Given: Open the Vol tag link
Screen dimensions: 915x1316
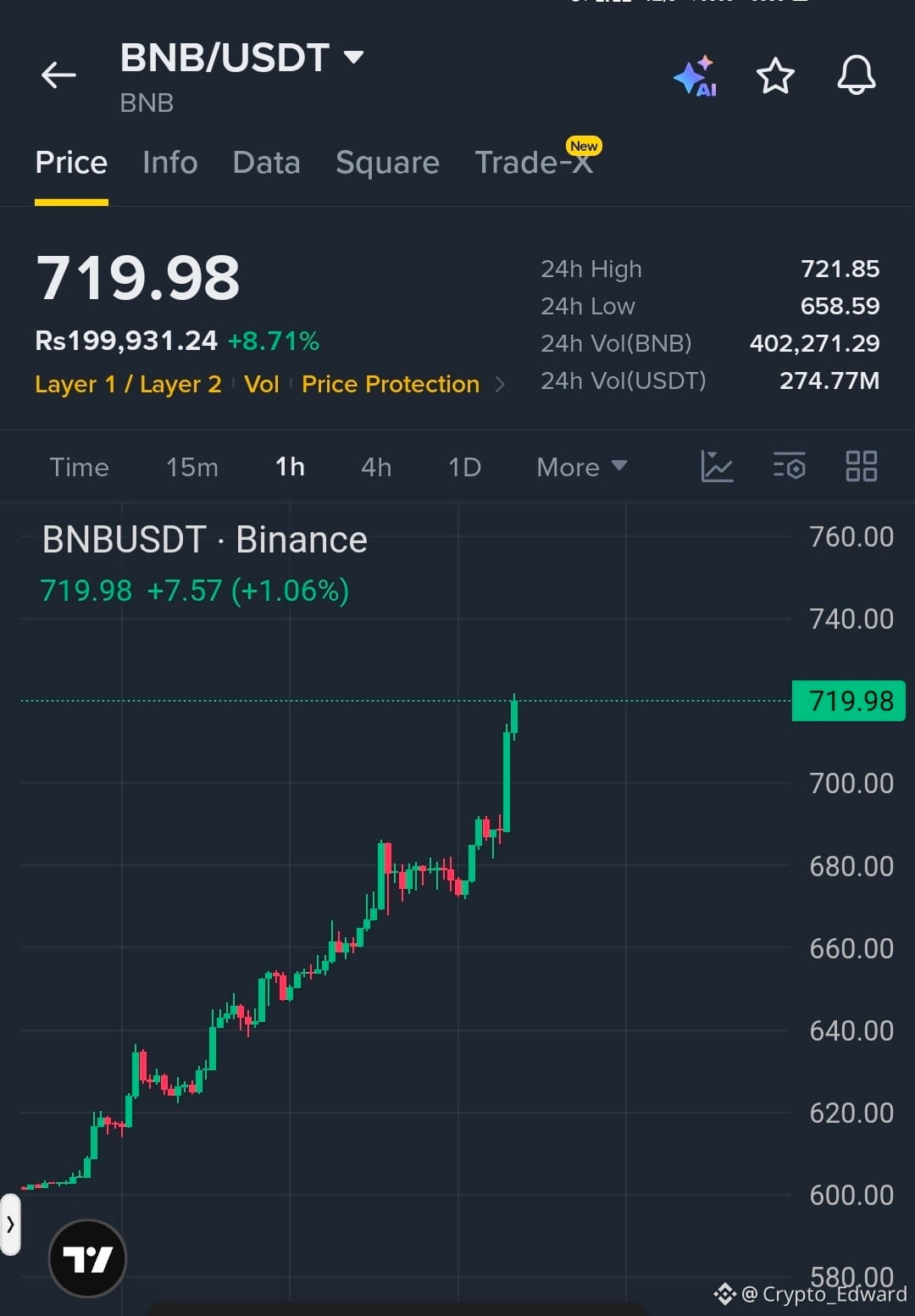Looking at the screenshot, I should [262, 385].
